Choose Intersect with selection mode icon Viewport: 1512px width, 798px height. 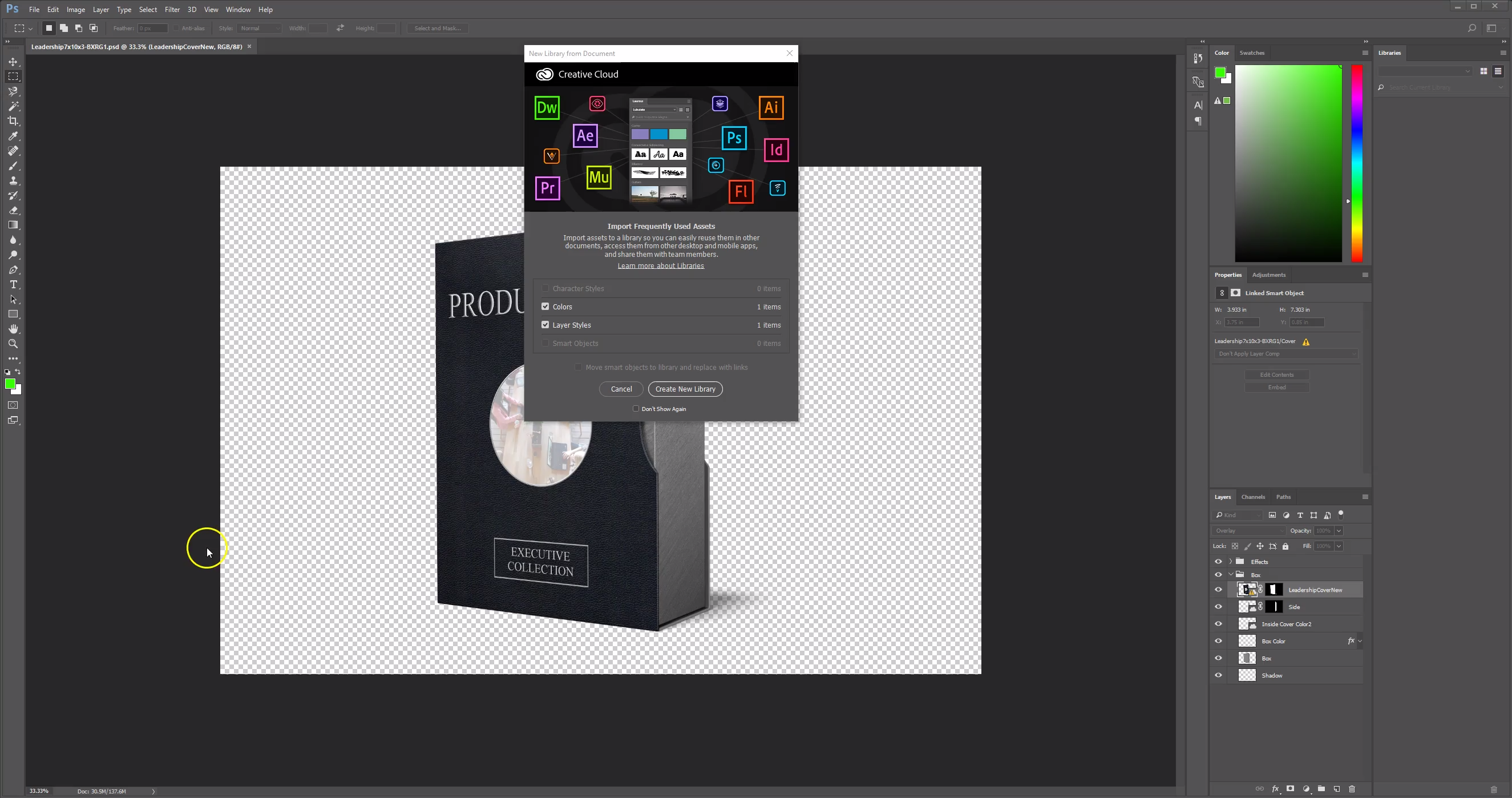(x=94, y=28)
